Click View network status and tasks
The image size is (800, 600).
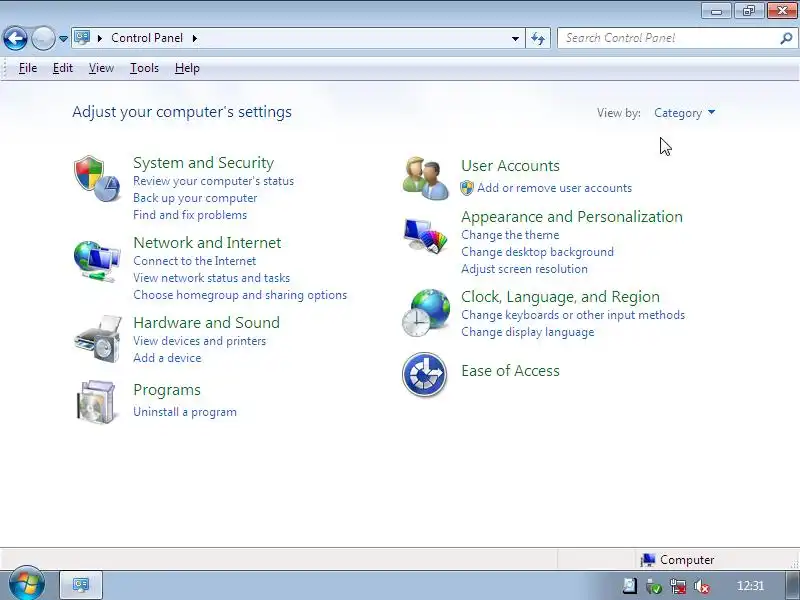211,278
